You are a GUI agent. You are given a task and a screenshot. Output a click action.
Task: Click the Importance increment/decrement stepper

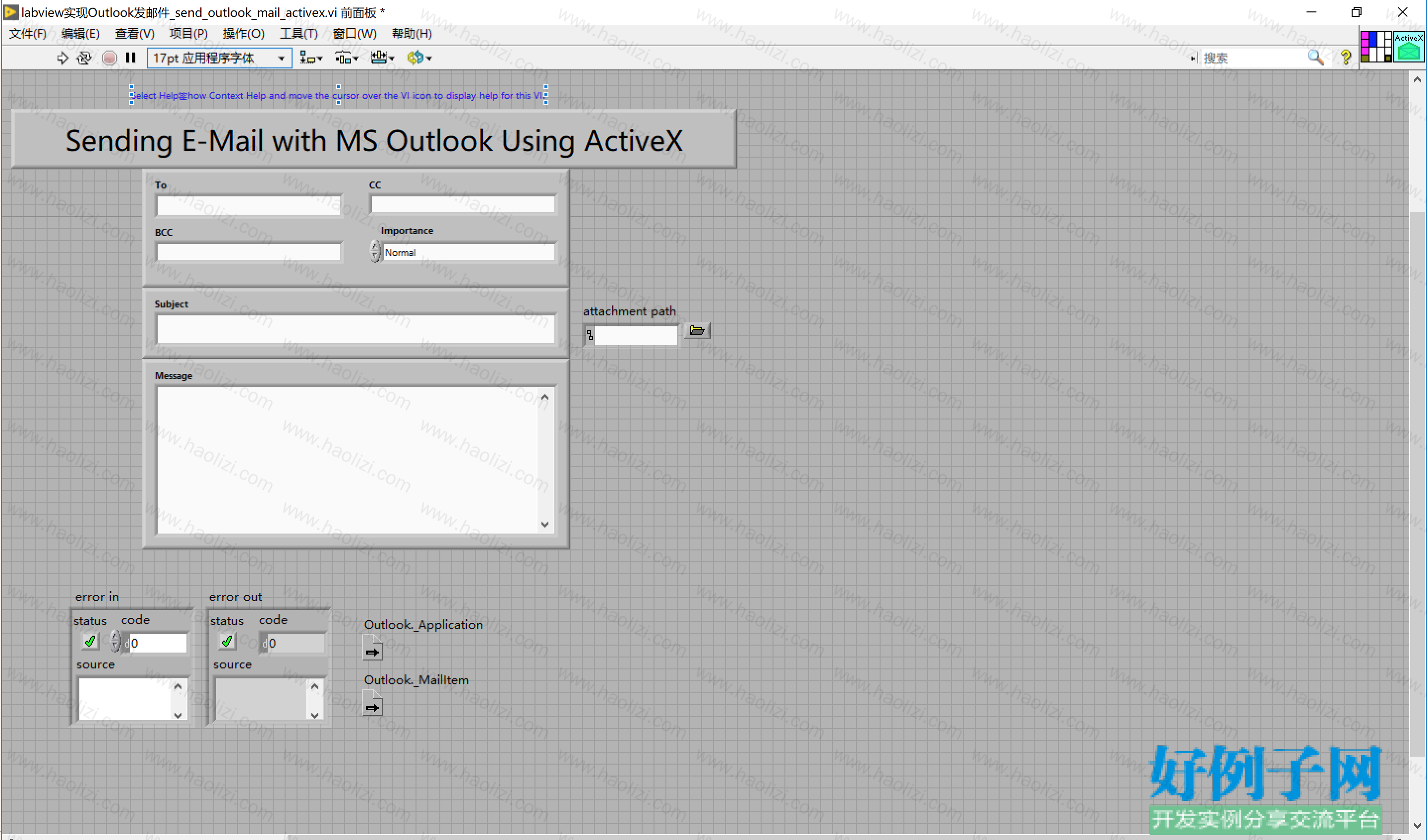click(375, 251)
